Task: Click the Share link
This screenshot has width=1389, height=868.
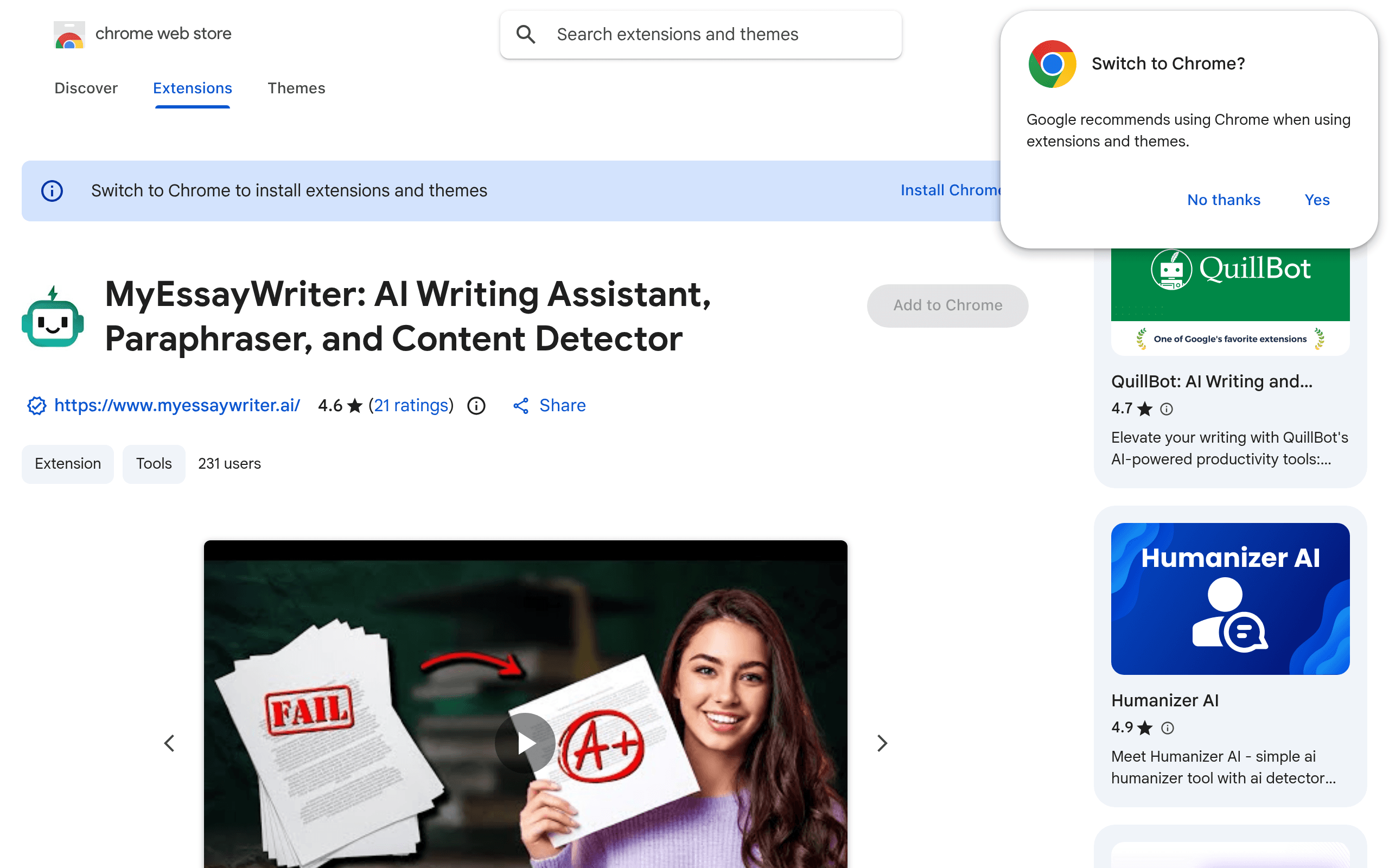Action: (x=563, y=405)
